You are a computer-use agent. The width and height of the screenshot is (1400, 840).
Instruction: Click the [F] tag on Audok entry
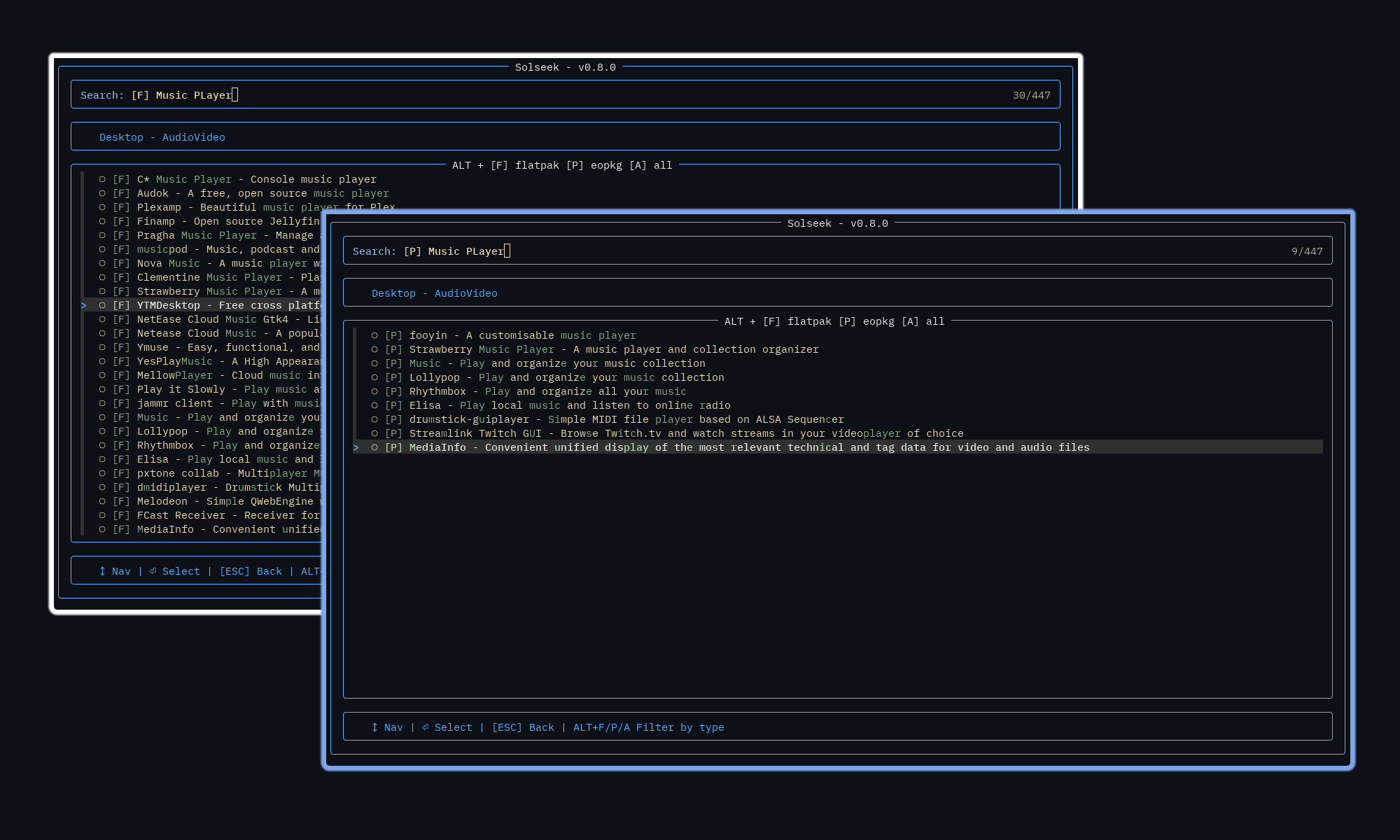pos(121,193)
